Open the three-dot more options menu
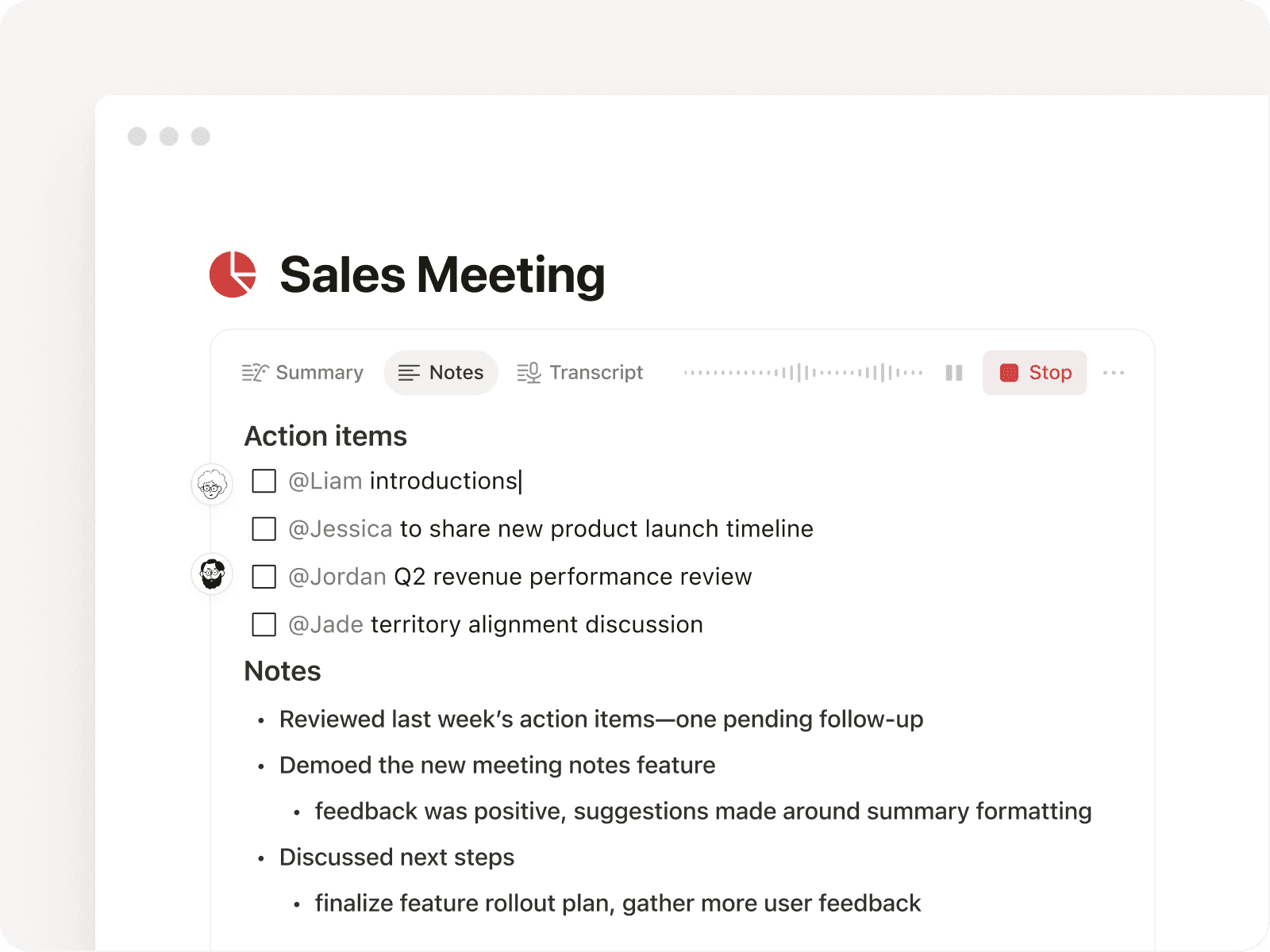The height and width of the screenshot is (952, 1270). point(1114,373)
